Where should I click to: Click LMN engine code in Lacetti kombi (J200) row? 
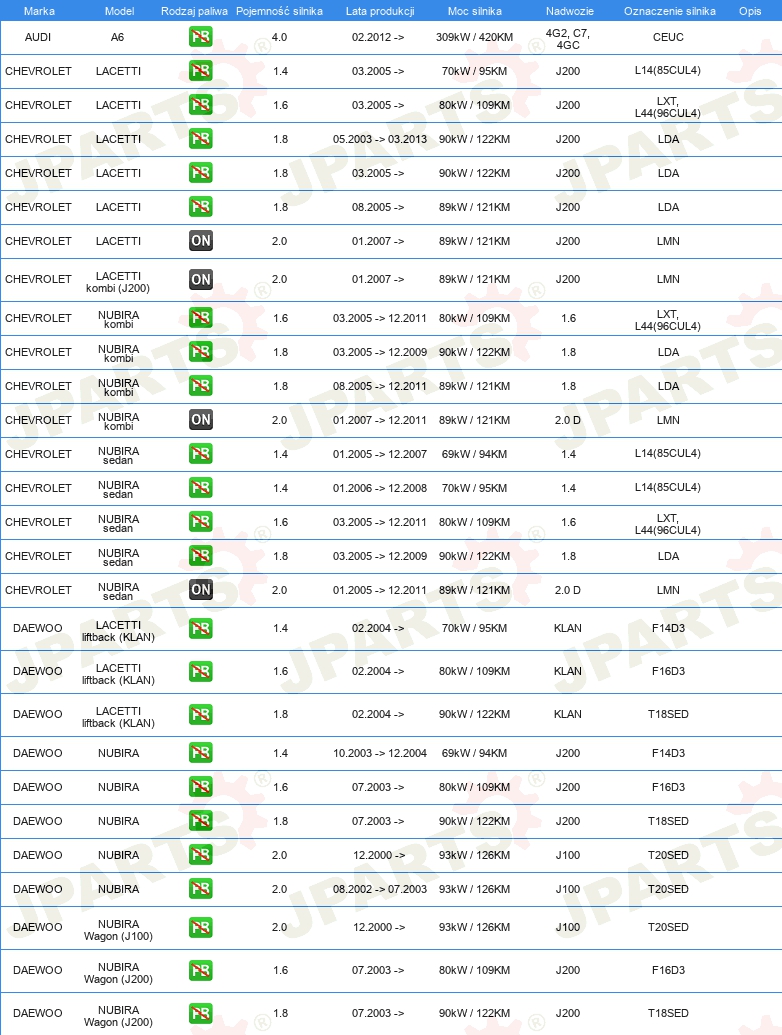click(x=668, y=279)
